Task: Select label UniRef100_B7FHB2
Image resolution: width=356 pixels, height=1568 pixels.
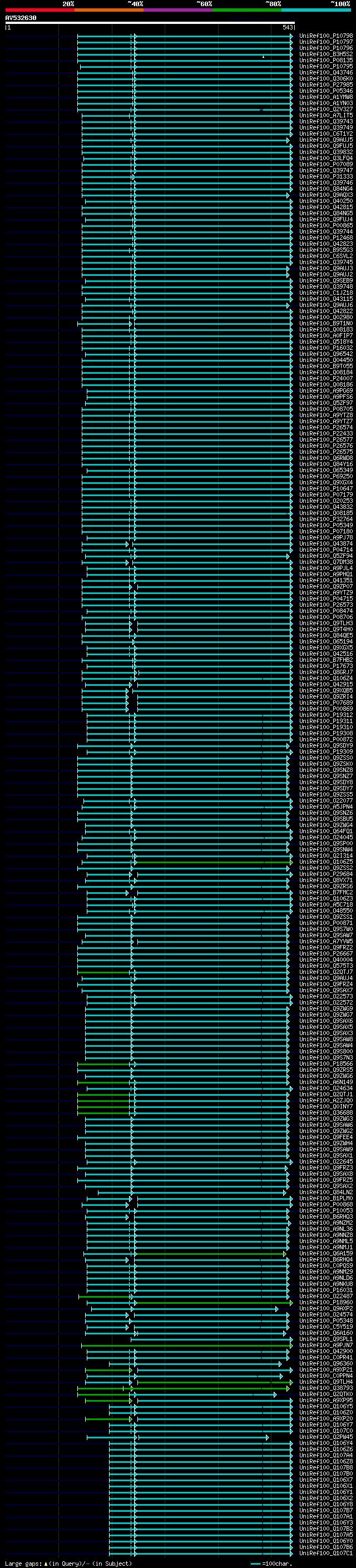Action: pos(326,660)
